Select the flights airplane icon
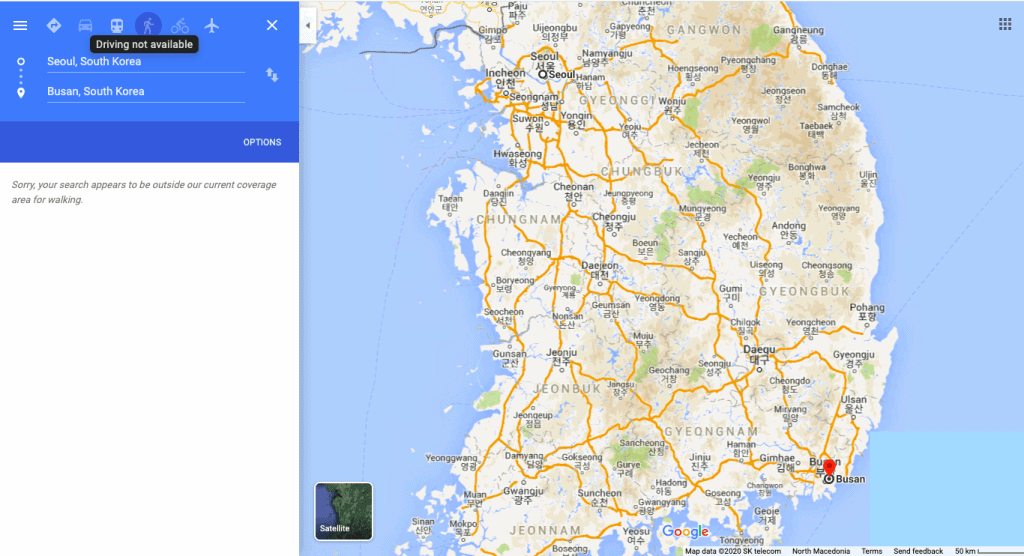This screenshot has height=556, width=1024. (211, 25)
